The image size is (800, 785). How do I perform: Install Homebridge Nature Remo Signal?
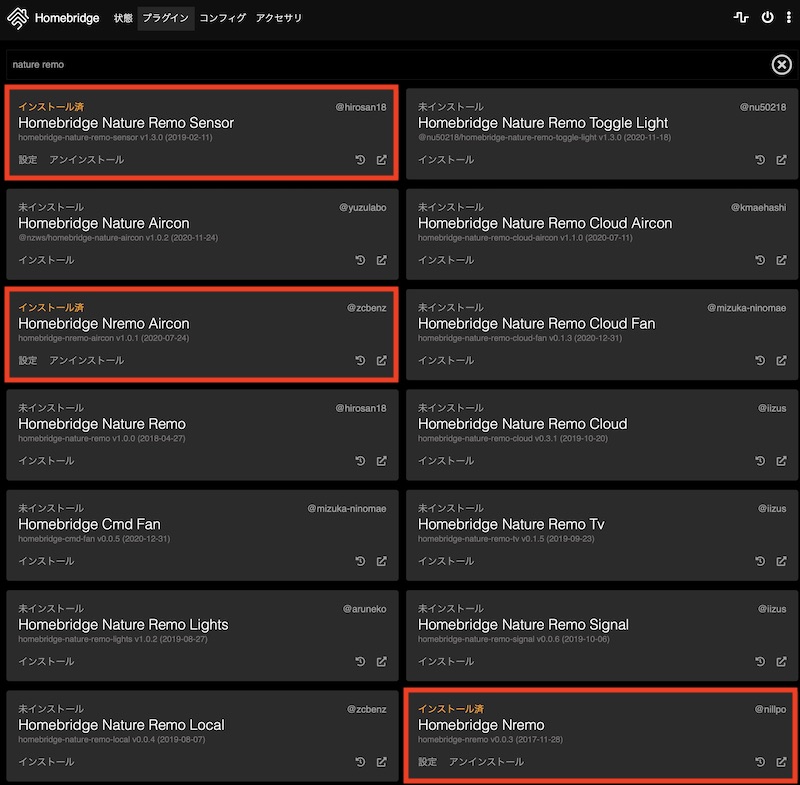(446, 662)
